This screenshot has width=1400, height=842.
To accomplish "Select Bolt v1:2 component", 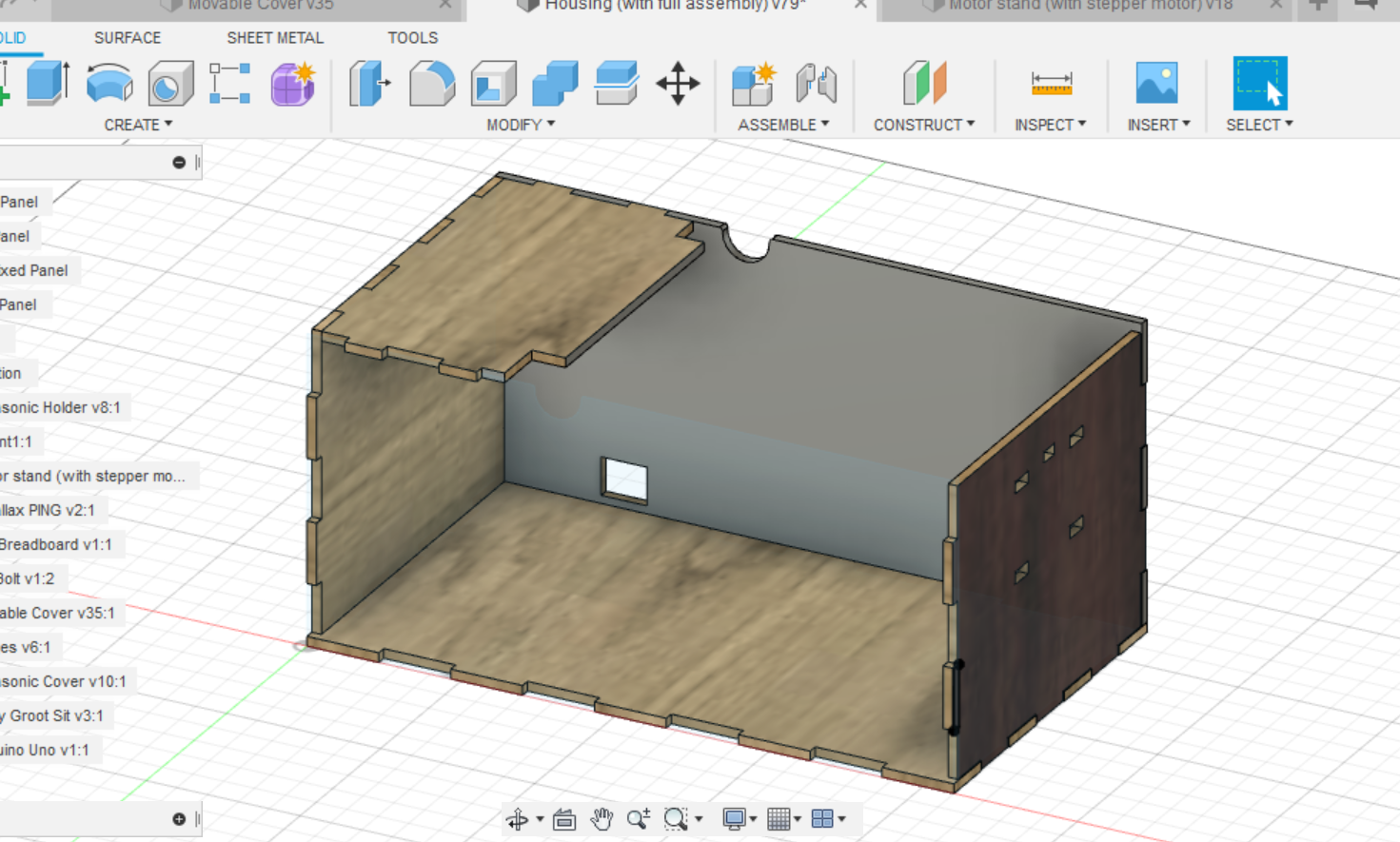I will pos(27,578).
